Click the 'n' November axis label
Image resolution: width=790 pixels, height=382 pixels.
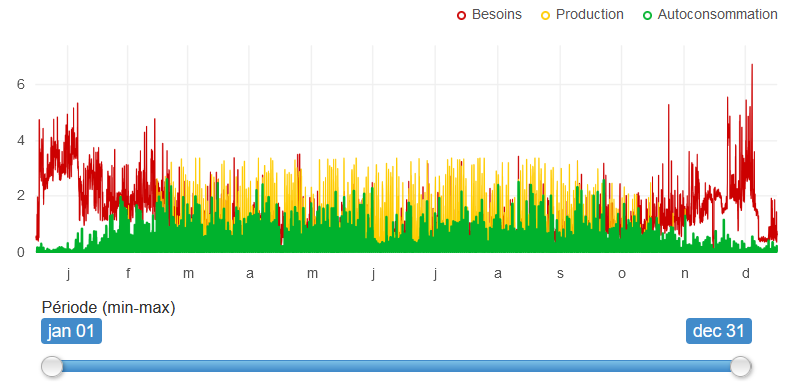(x=684, y=274)
